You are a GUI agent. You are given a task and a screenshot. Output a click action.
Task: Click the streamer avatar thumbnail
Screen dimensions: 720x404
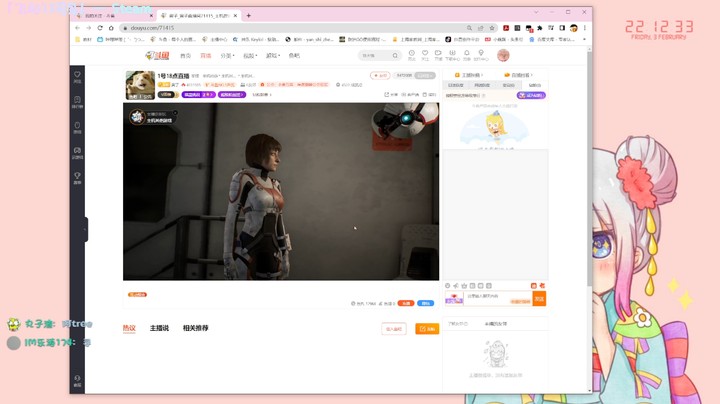click(x=140, y=85)
